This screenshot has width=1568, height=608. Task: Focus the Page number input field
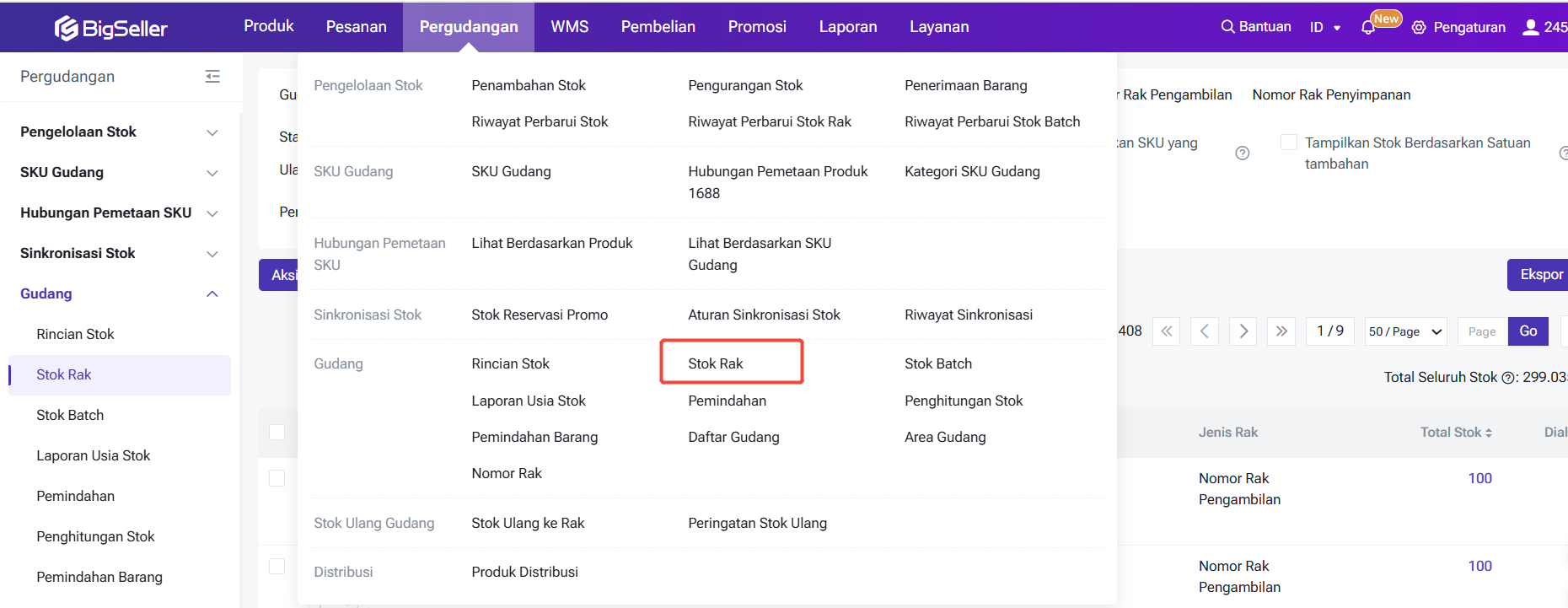(1482, 331)
